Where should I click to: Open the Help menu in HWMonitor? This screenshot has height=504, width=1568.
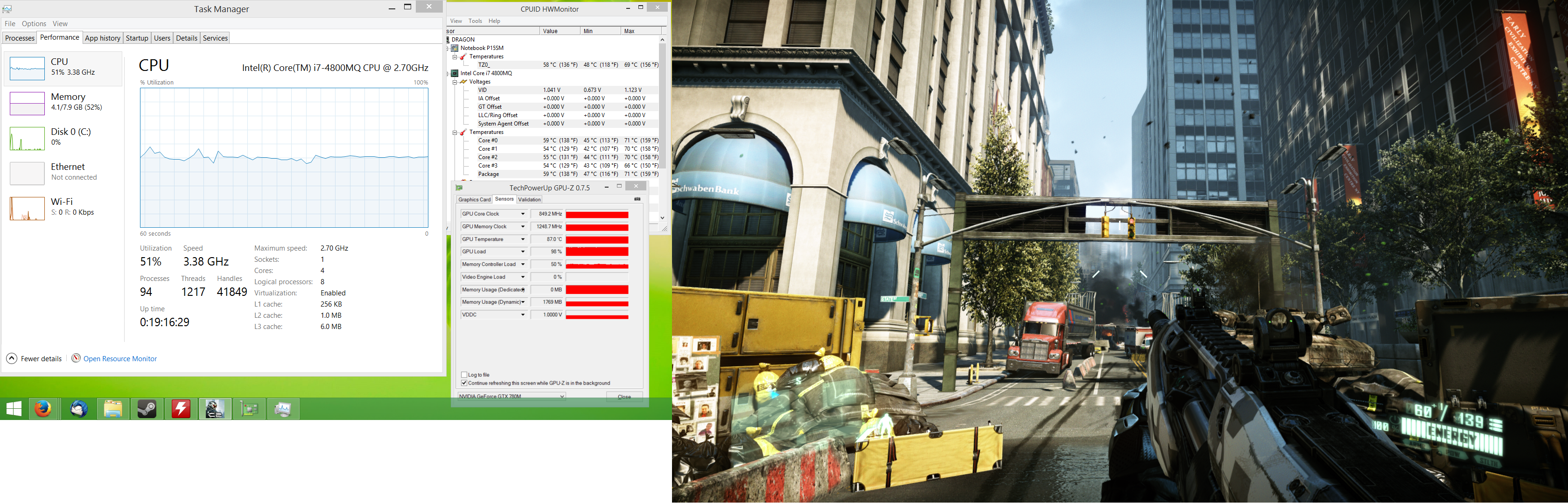[494, 21]
